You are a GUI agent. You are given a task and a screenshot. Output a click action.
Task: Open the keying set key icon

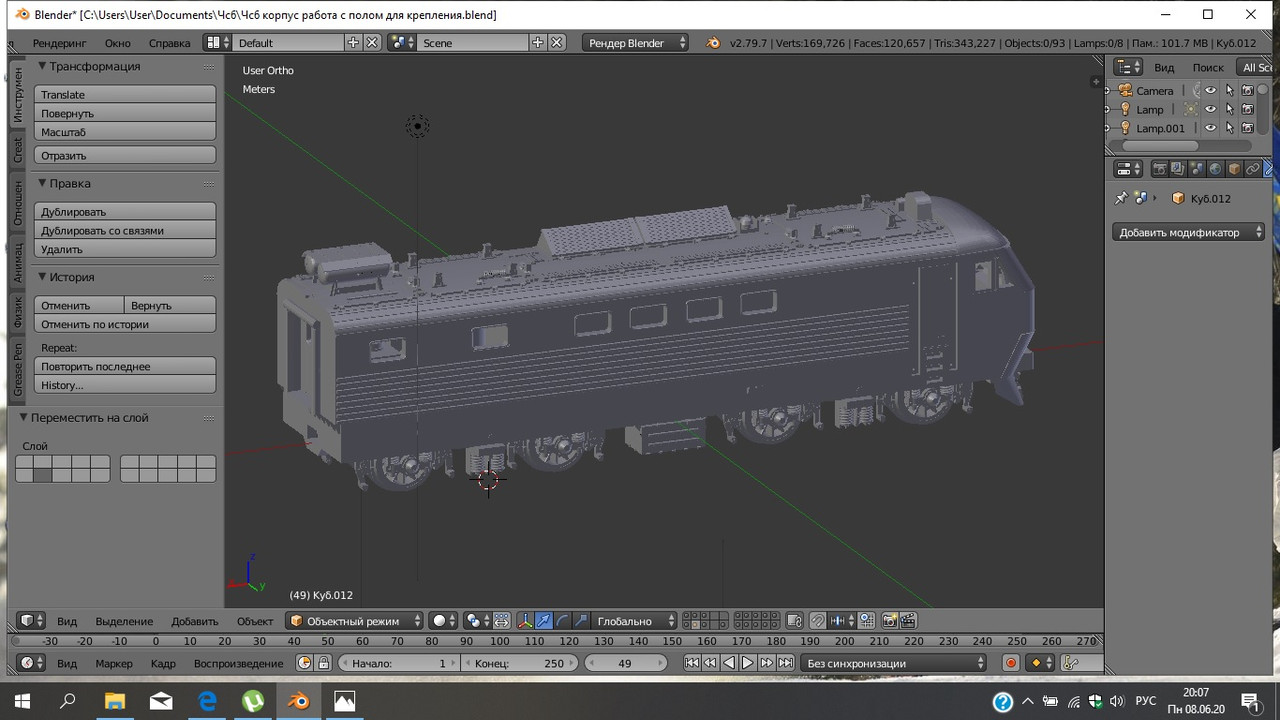[x=1070, y=663]
